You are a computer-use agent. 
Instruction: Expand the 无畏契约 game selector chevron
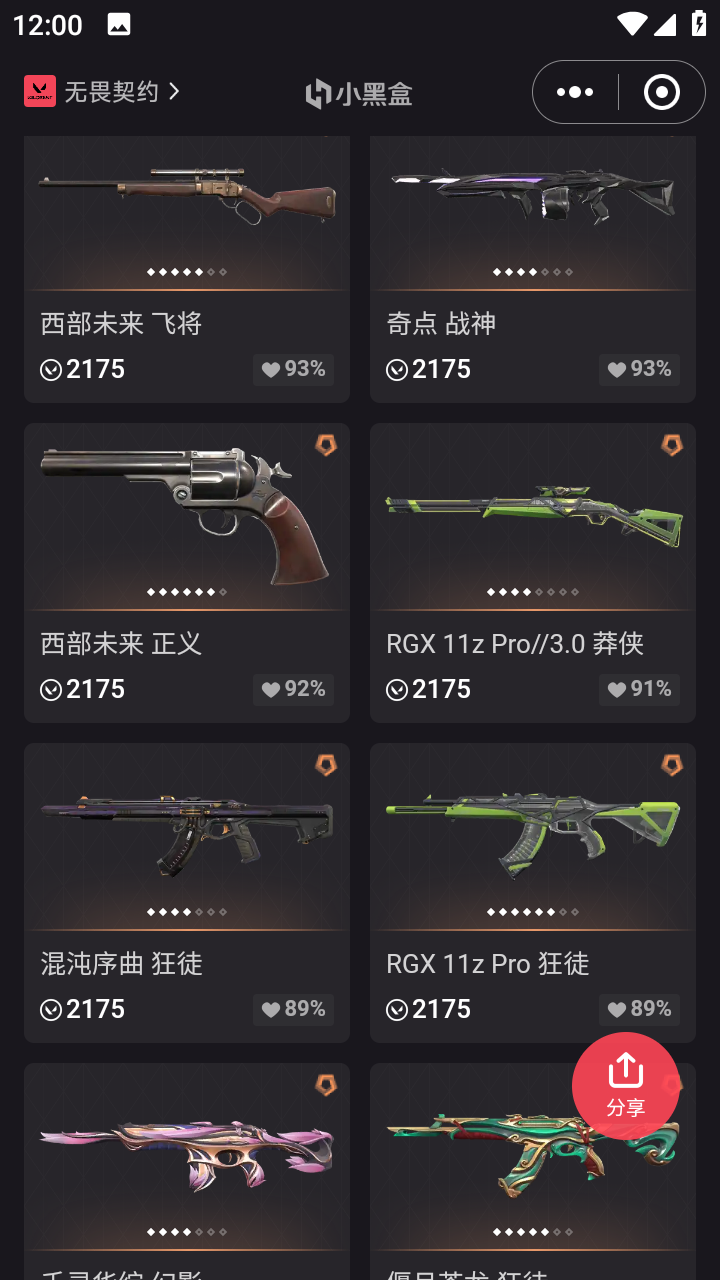coord(174,91)
